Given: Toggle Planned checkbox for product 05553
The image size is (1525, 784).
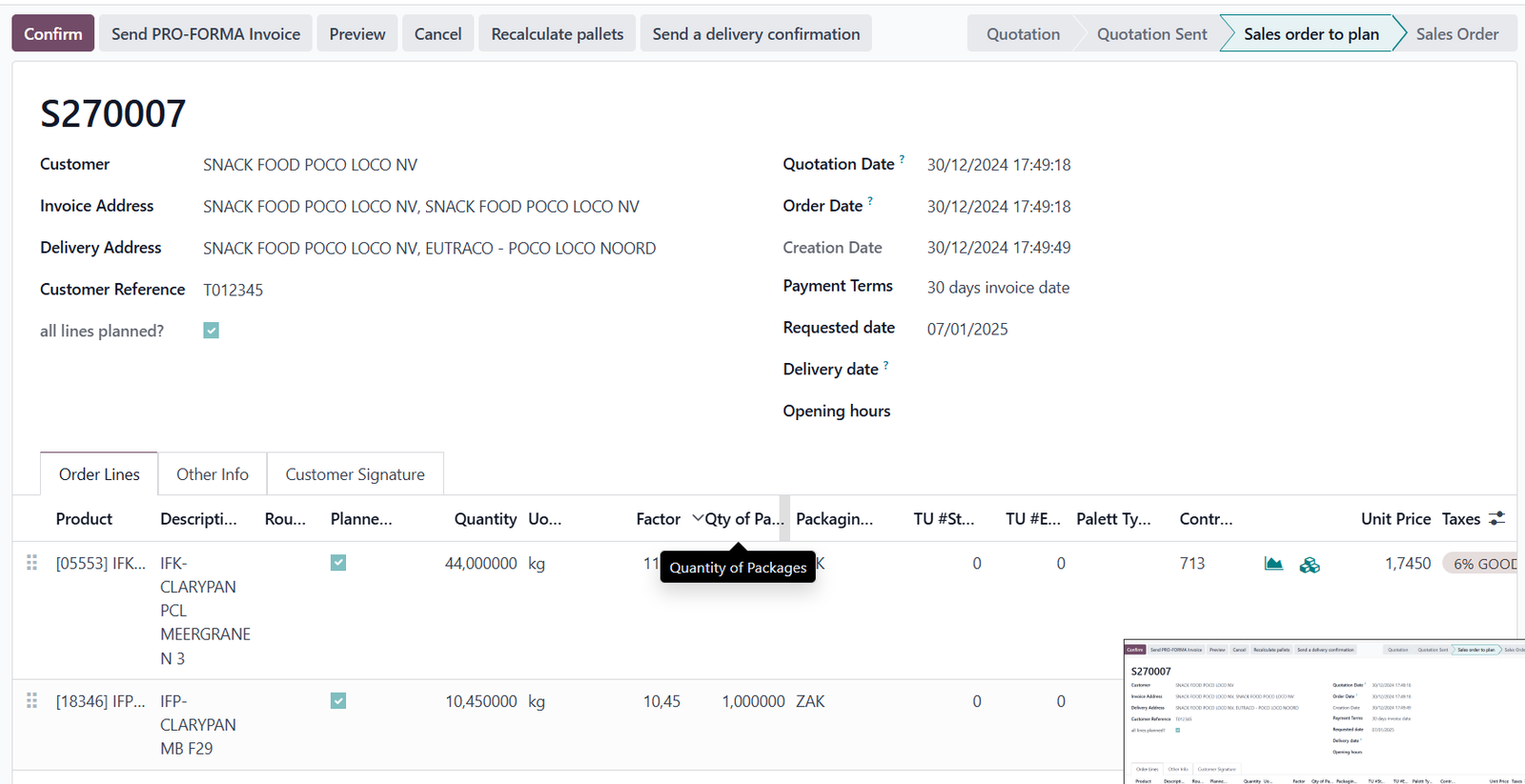Looking at the screenshot, I should pos(338,563).
